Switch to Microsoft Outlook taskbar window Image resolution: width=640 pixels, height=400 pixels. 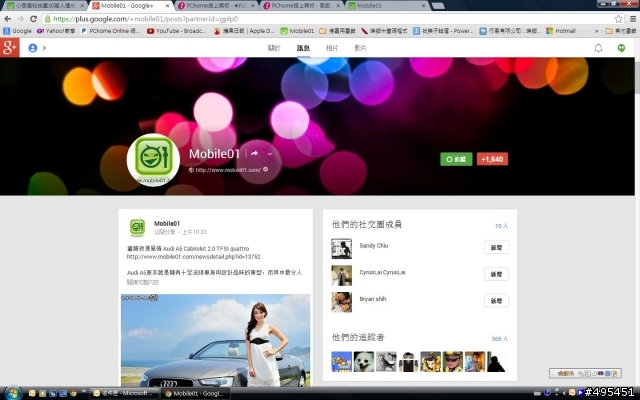click(x=123, y=393)
